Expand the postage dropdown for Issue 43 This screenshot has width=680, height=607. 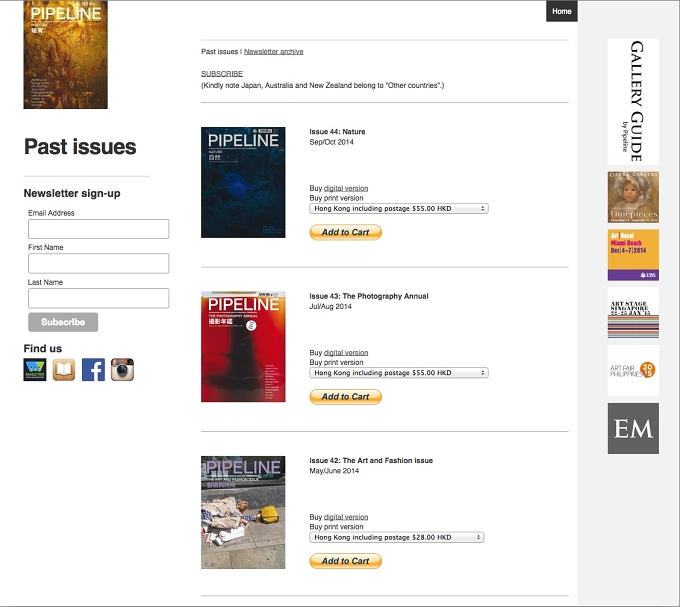click(x=399, y=373)
